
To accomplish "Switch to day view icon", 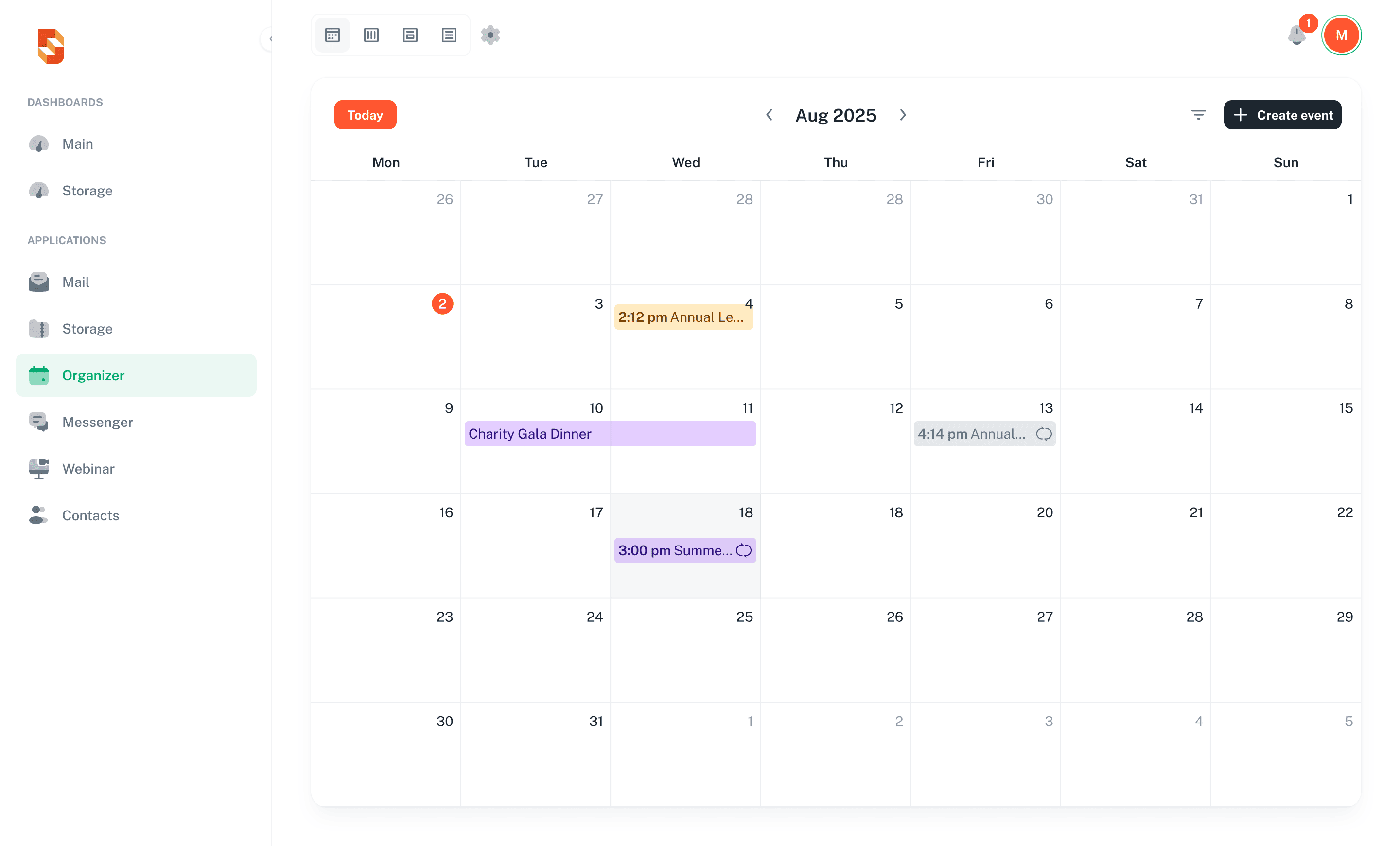I will point(410,35).
